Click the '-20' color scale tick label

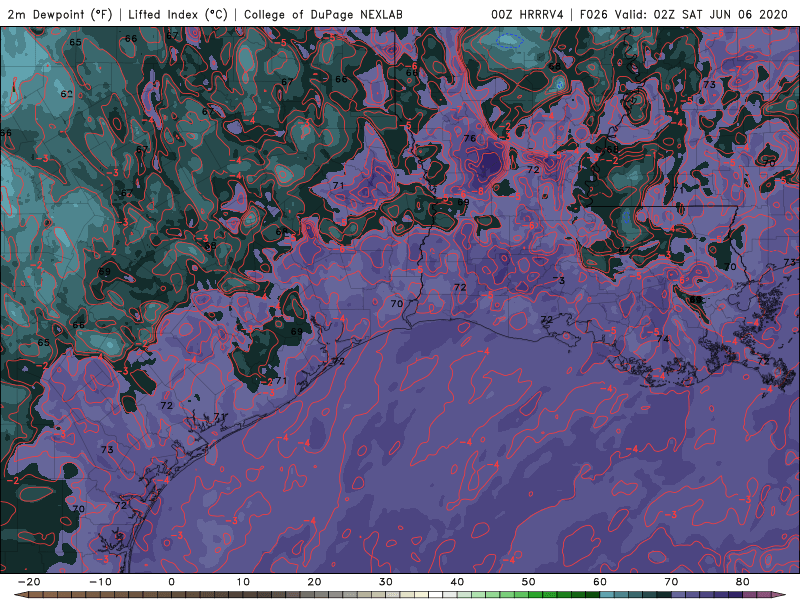pyautogui.click(x=29, y=582)
